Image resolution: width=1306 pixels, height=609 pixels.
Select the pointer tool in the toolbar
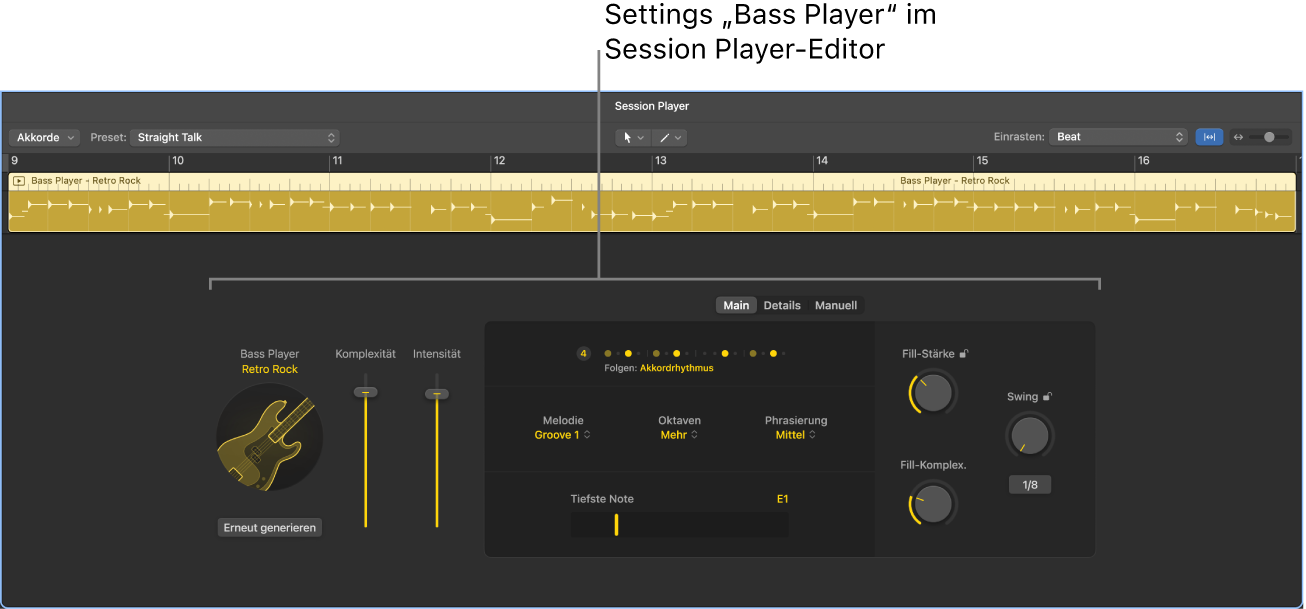(628, 137)
